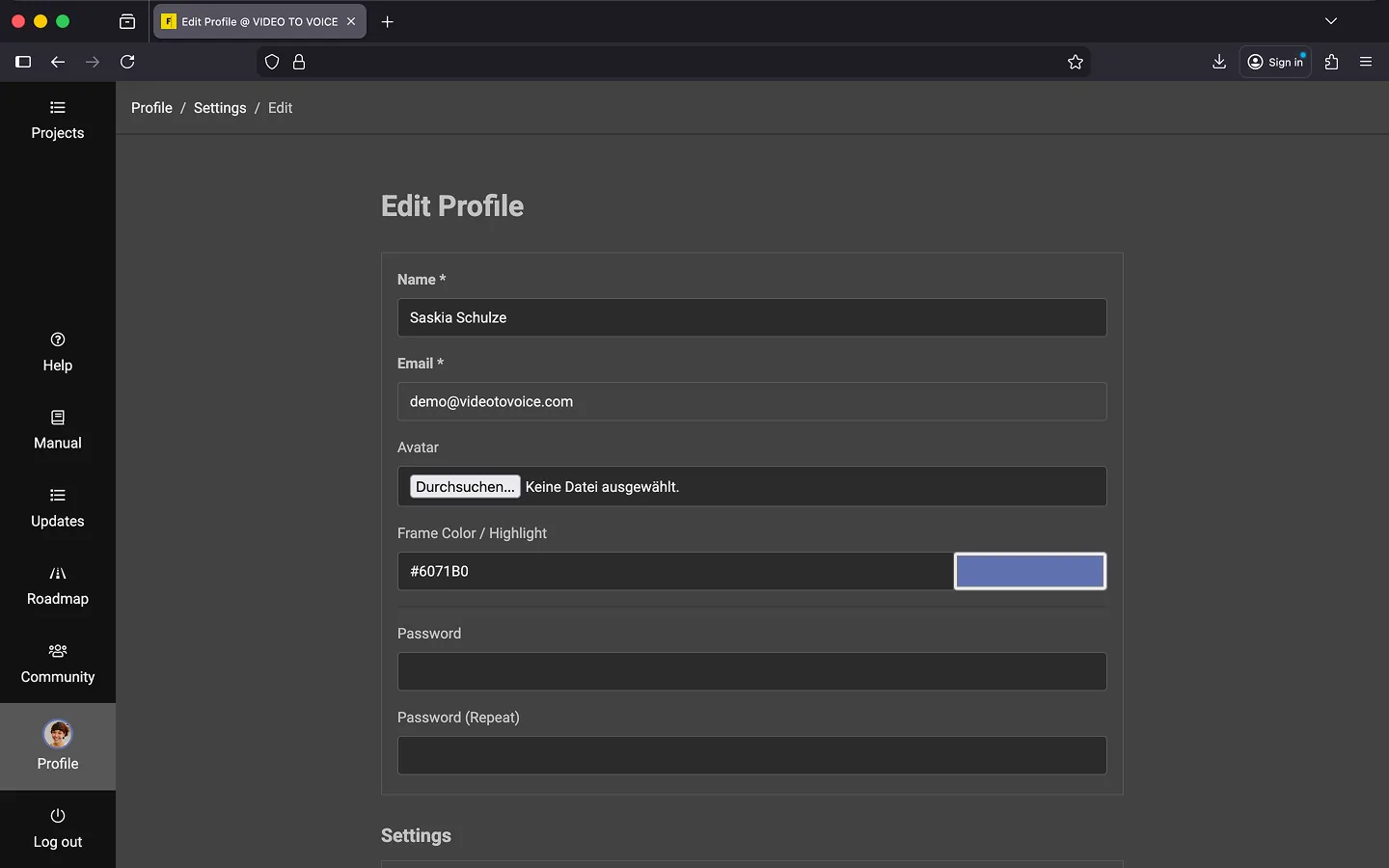This screenshot has width=1389, height=868.
Task: Bookmark this page with star icon
Action: (1076, 62)
